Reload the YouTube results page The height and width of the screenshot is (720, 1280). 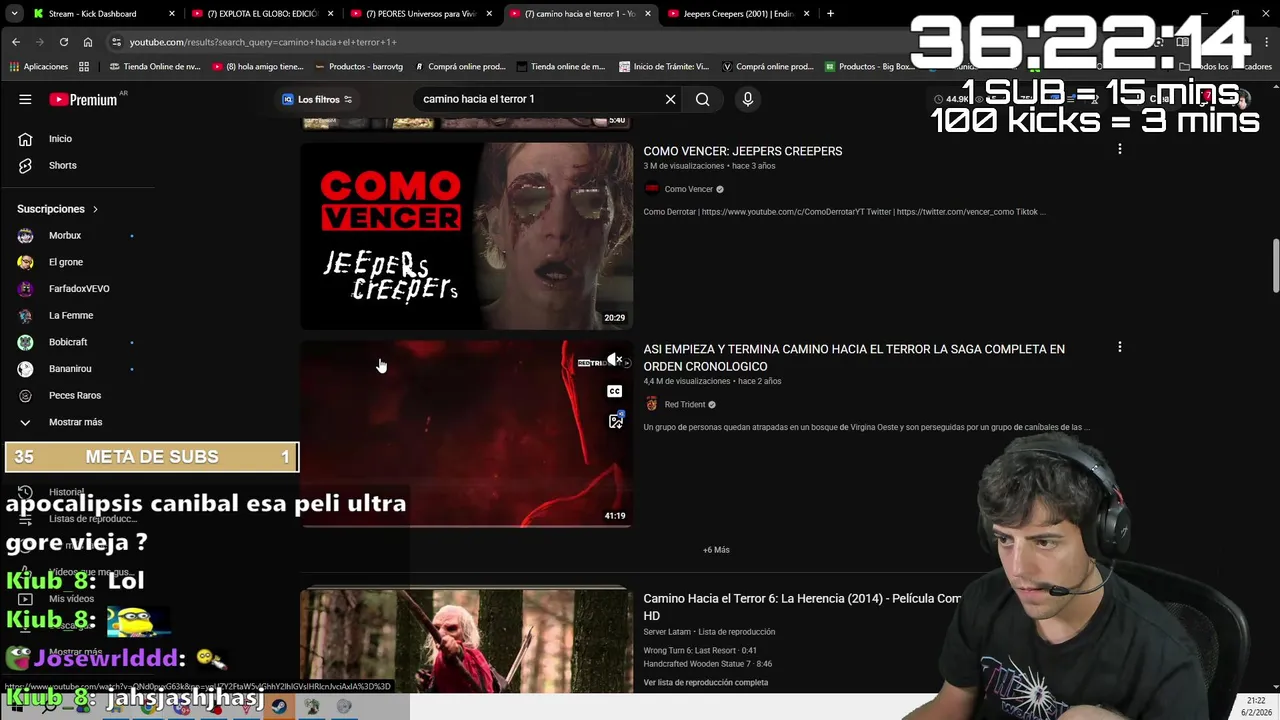point(64,42)
